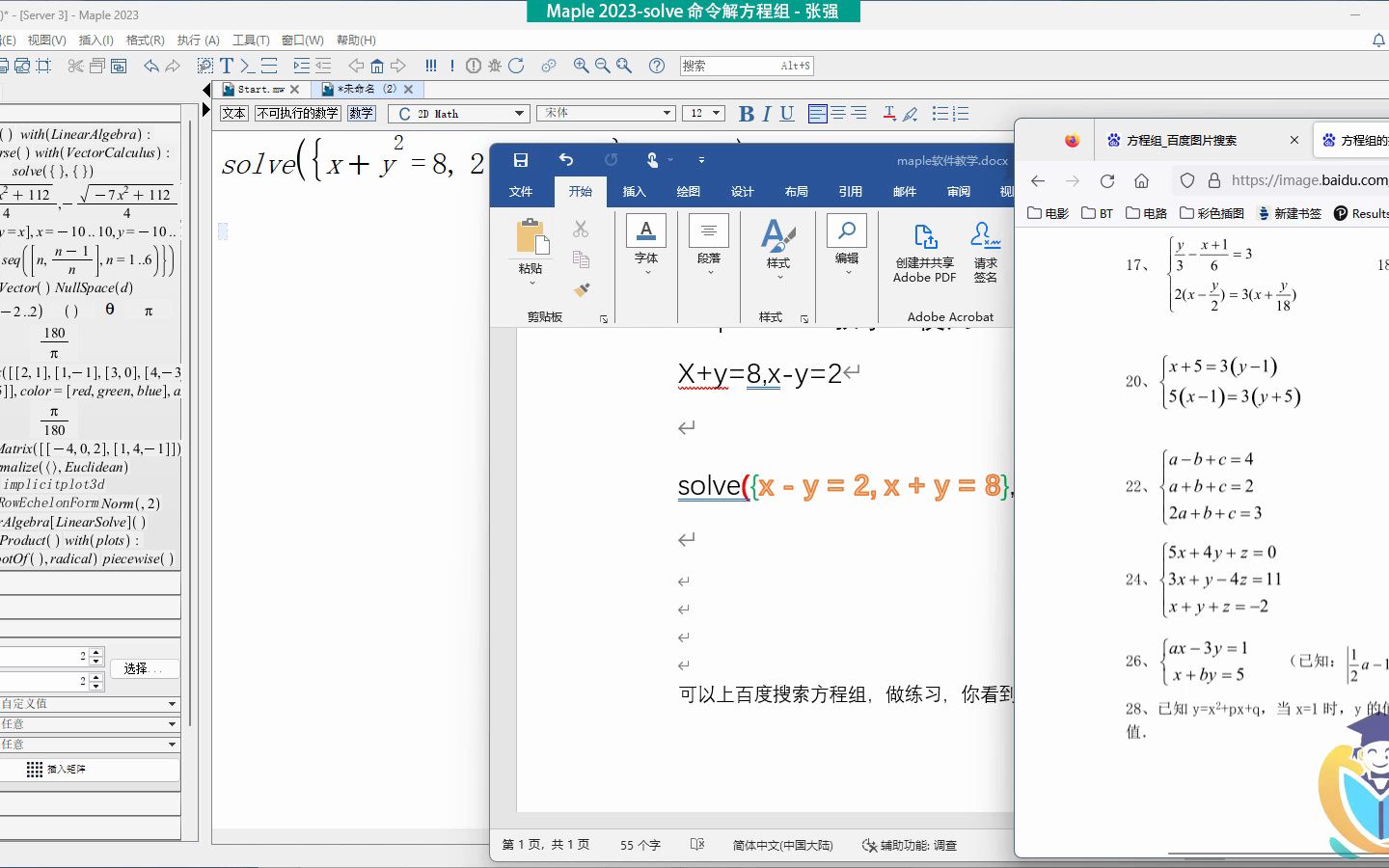Click Firefox's reload page icon

tap(1107, 180)
